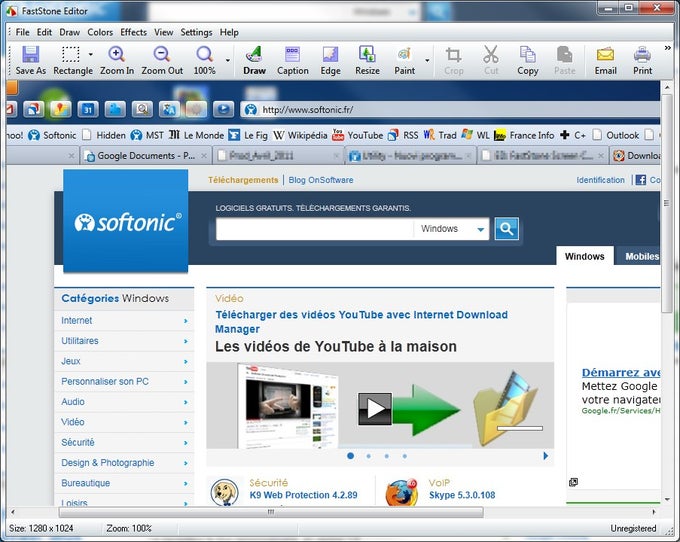Open the Skype 5.3.0.108 link

[462, 495]
